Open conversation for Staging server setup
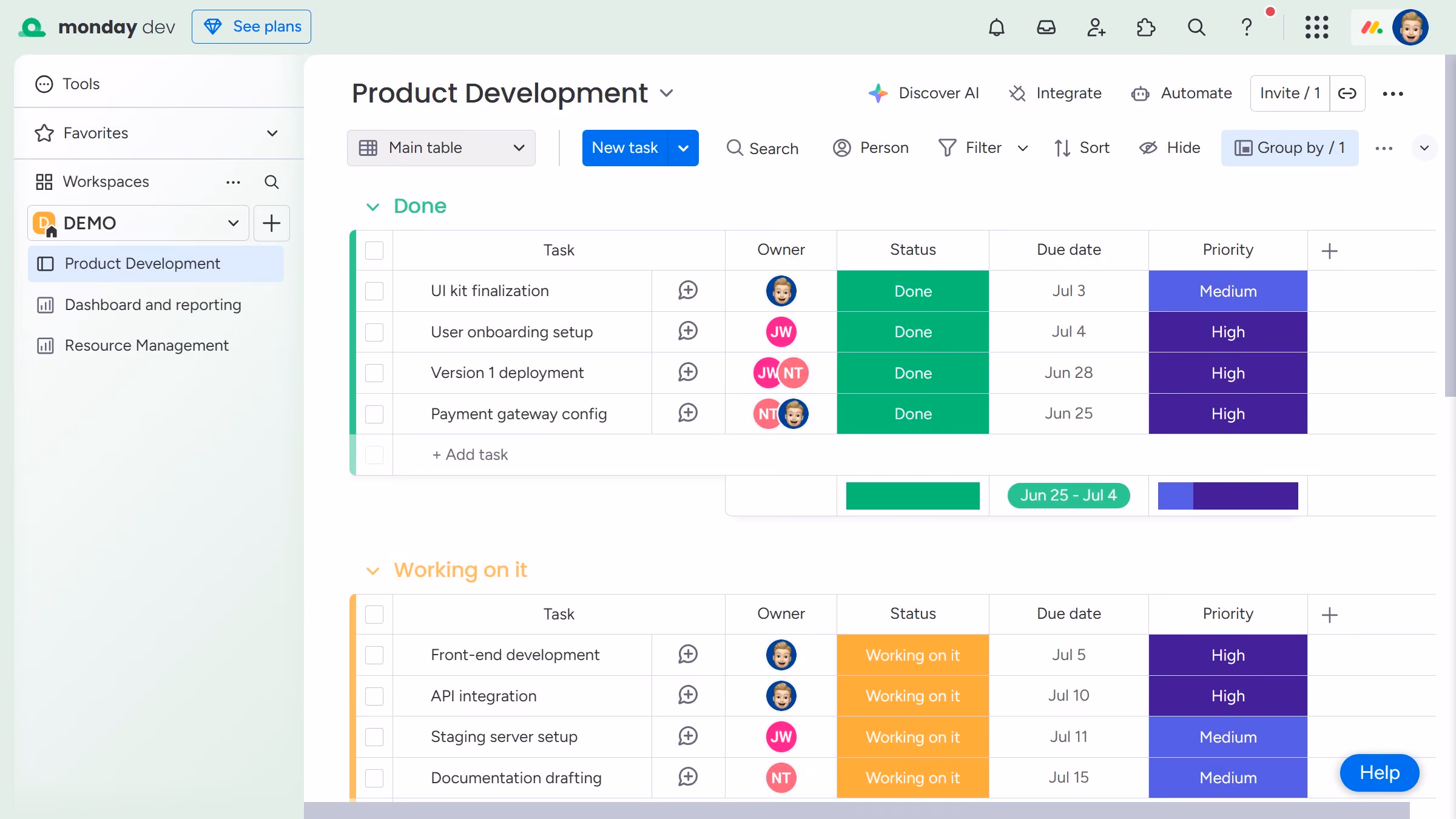1456x819 pixels. [x=688, y=736]
